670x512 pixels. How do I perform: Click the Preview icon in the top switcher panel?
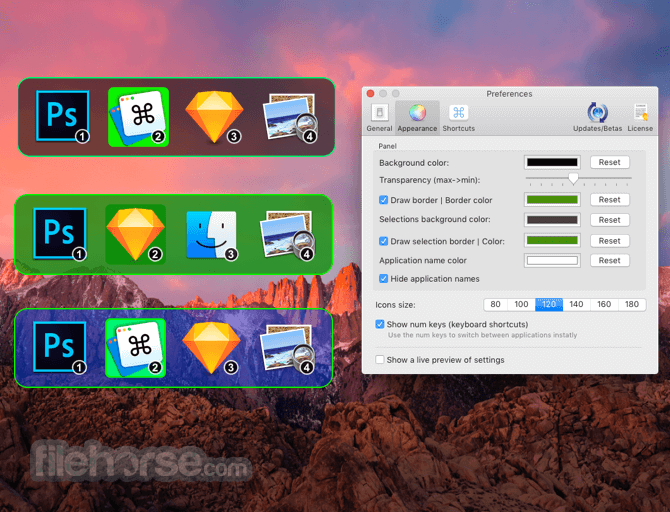point(290,117)
